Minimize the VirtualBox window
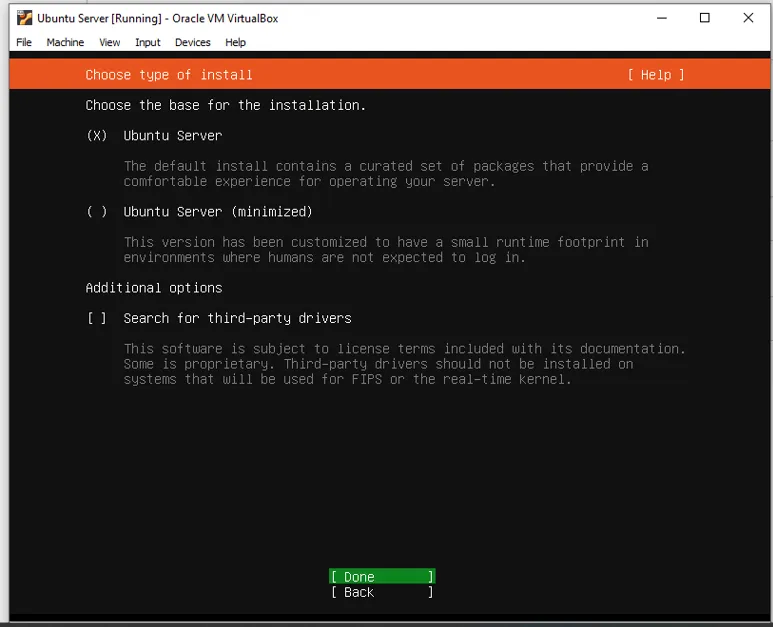 tap(662, 18)
